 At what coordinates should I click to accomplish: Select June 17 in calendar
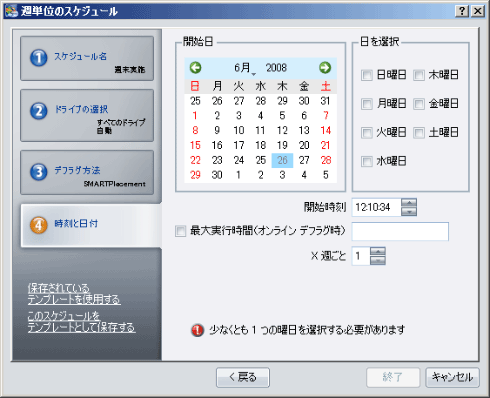(x=239, y=145)
